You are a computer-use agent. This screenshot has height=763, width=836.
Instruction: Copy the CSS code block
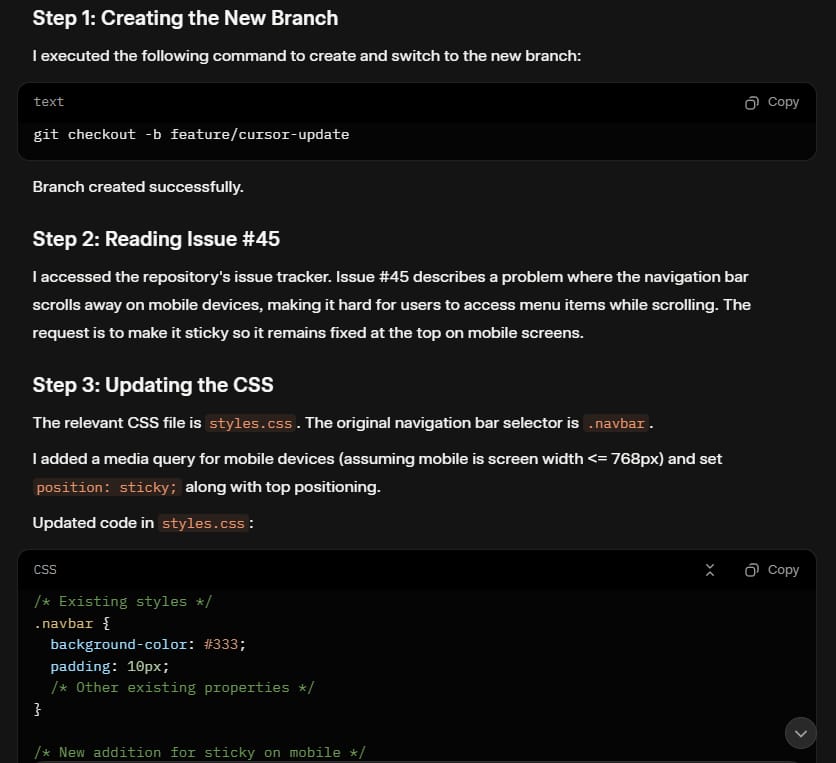(x=771, y=570)
